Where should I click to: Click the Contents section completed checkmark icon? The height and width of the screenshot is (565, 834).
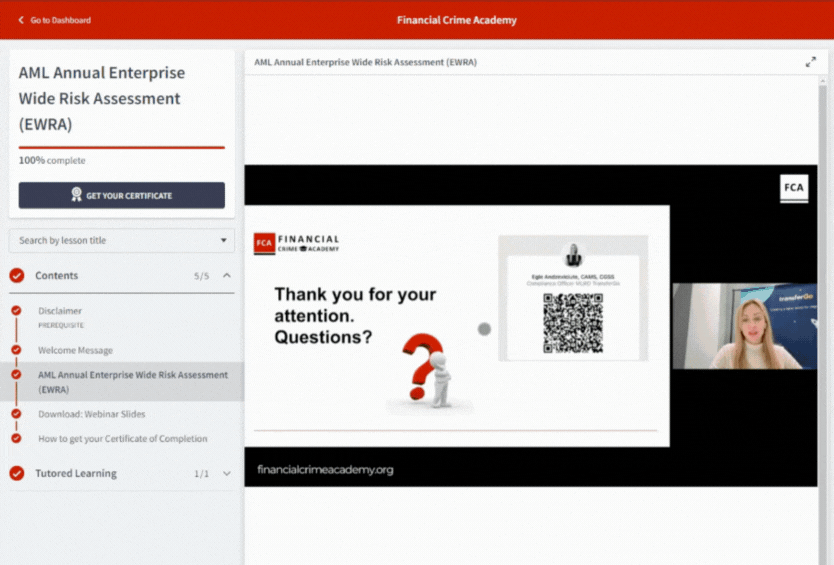(x=17, y=275)
